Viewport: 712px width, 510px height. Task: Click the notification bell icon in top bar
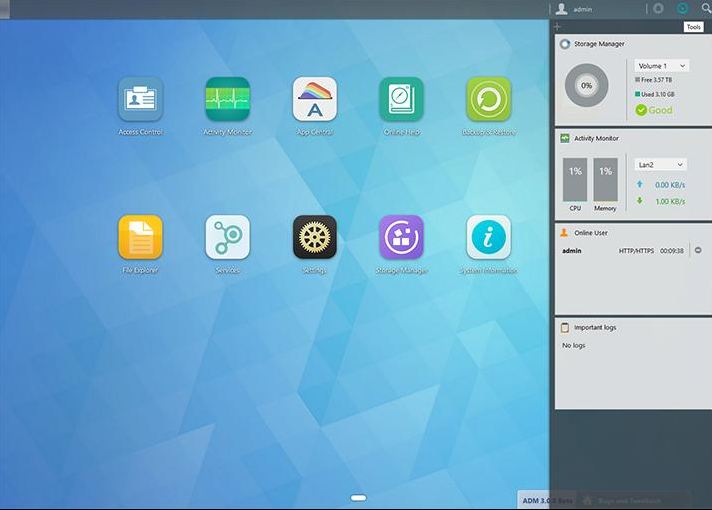point(658,8)
